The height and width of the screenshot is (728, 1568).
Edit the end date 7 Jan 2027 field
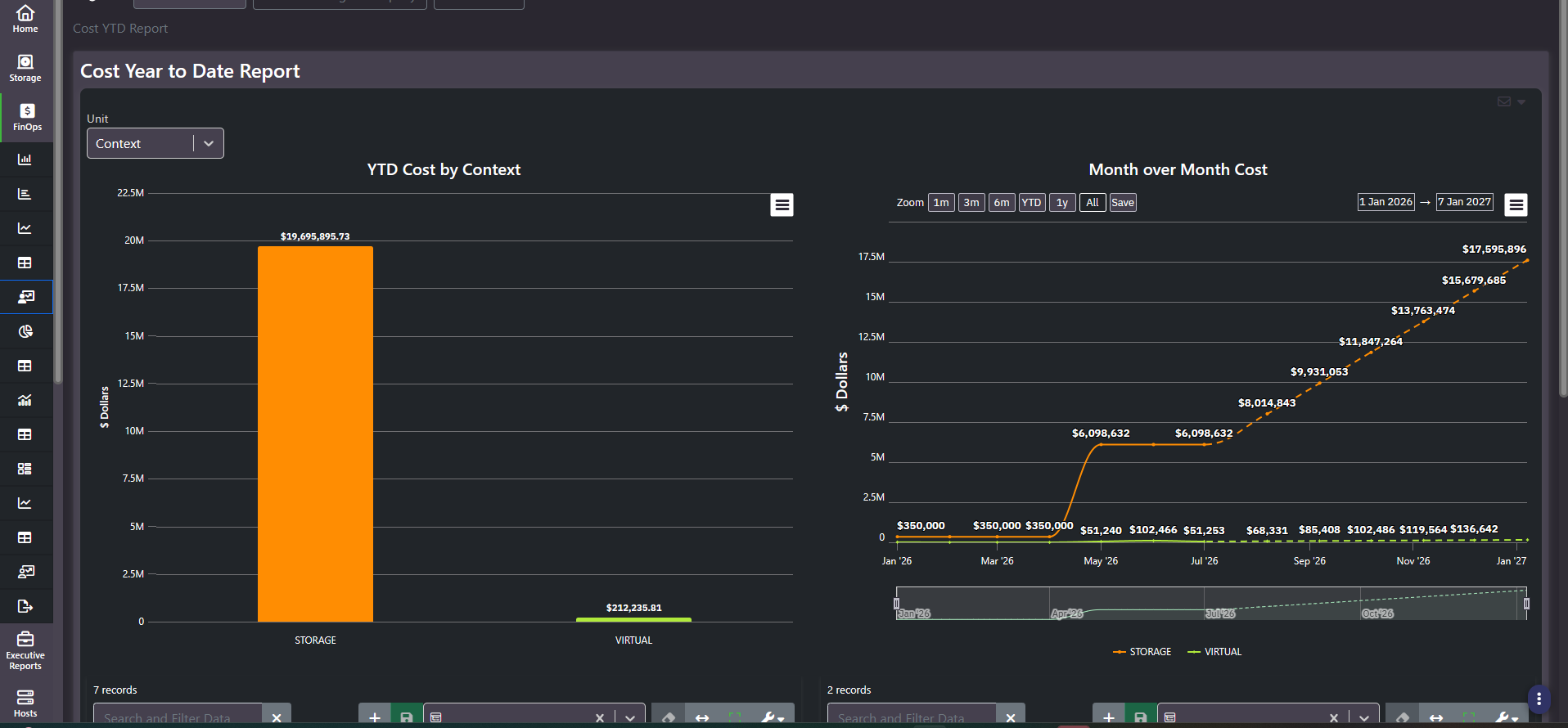(x=1465, y=202)
